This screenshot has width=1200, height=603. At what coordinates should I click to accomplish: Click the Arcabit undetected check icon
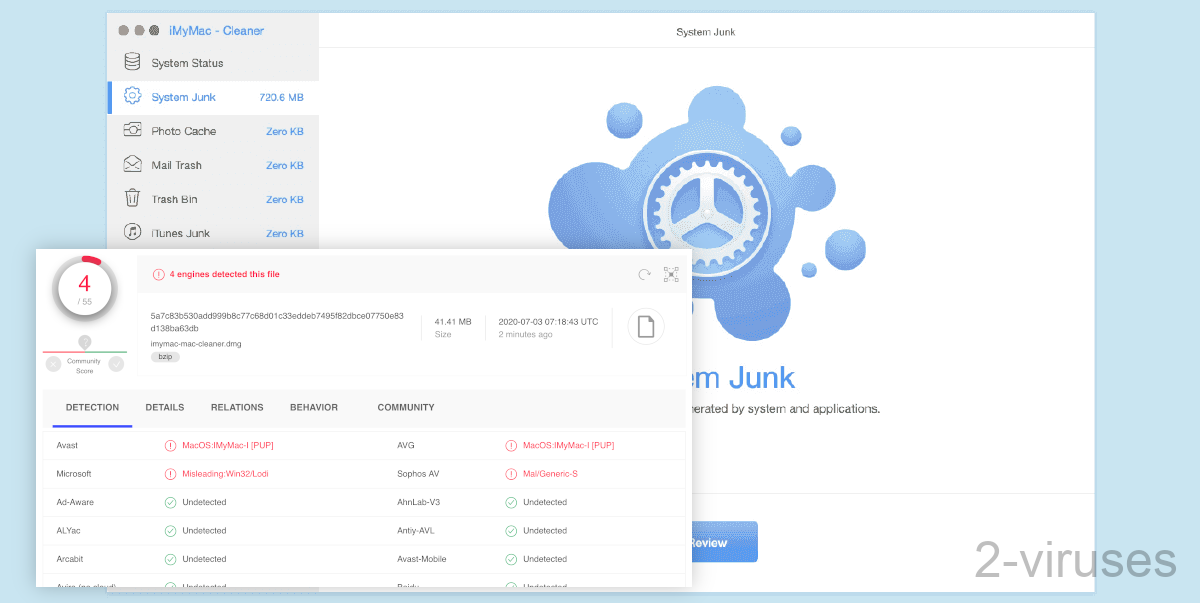tap(171, 559)
